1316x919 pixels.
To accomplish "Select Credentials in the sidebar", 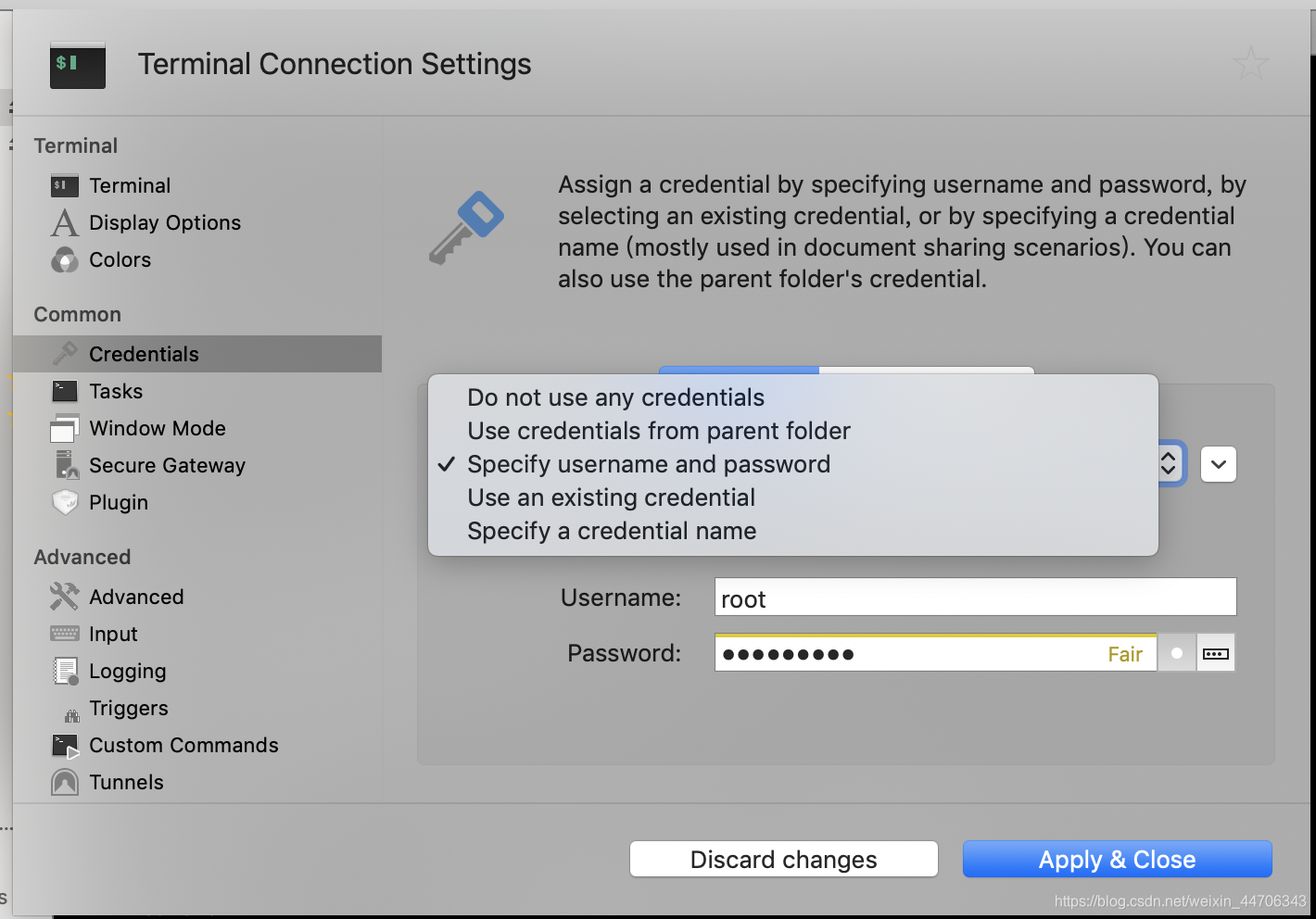I will (x=197, y=354).
